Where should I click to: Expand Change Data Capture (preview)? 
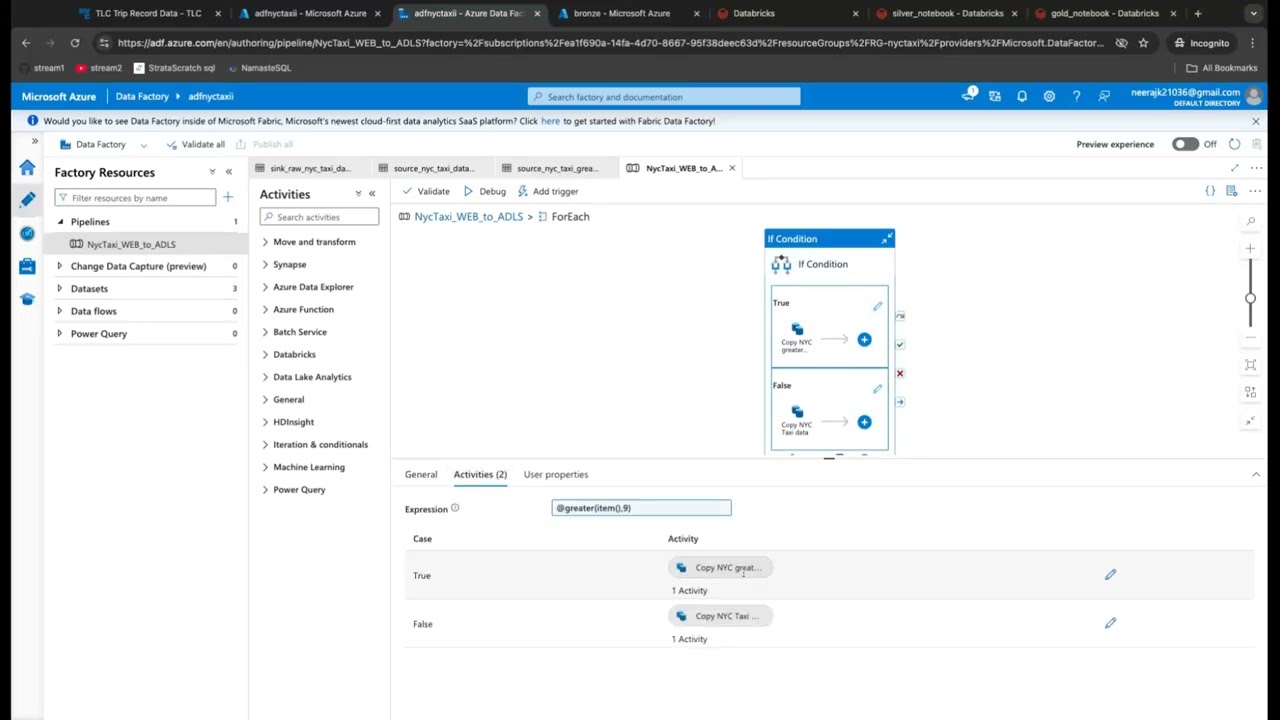click(60, 266)
